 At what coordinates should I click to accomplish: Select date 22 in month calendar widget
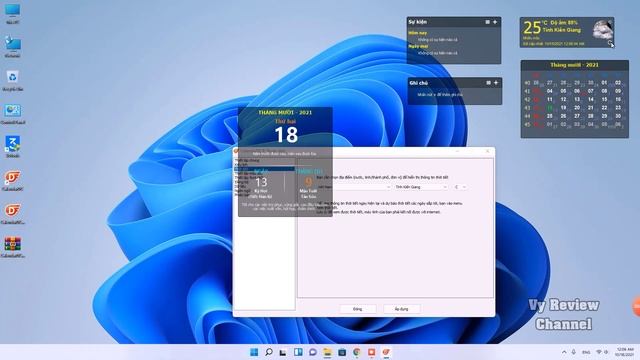pyautogui.click(x=604, y=108)
